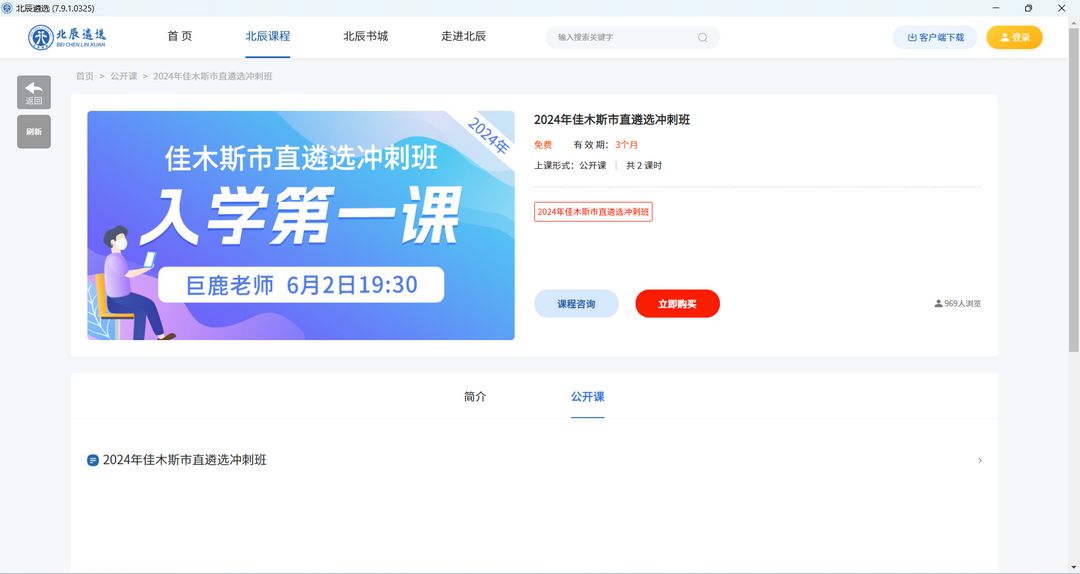Open the 首页 nav tab
This screenshot has width=1080, height=574.
pos(180,37)
